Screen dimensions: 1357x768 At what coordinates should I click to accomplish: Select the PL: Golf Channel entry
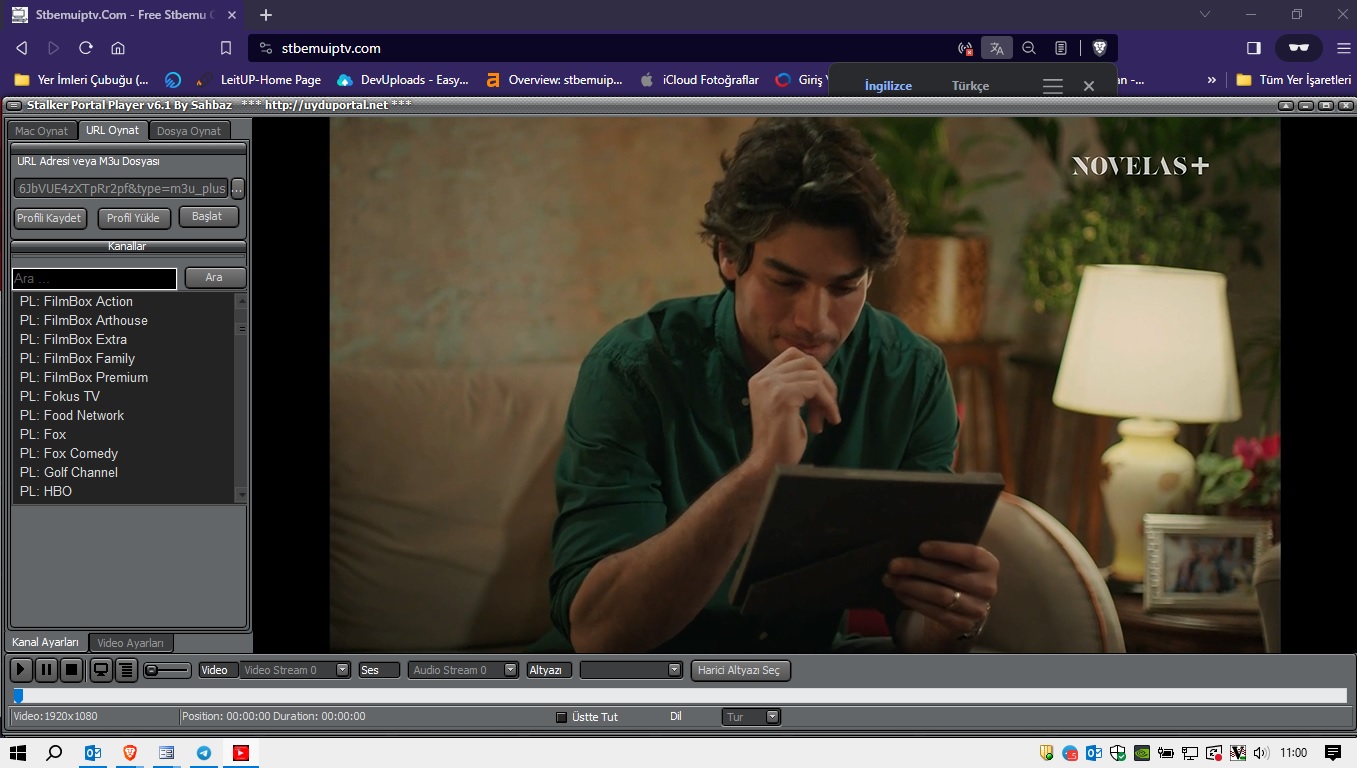(124, 472)
